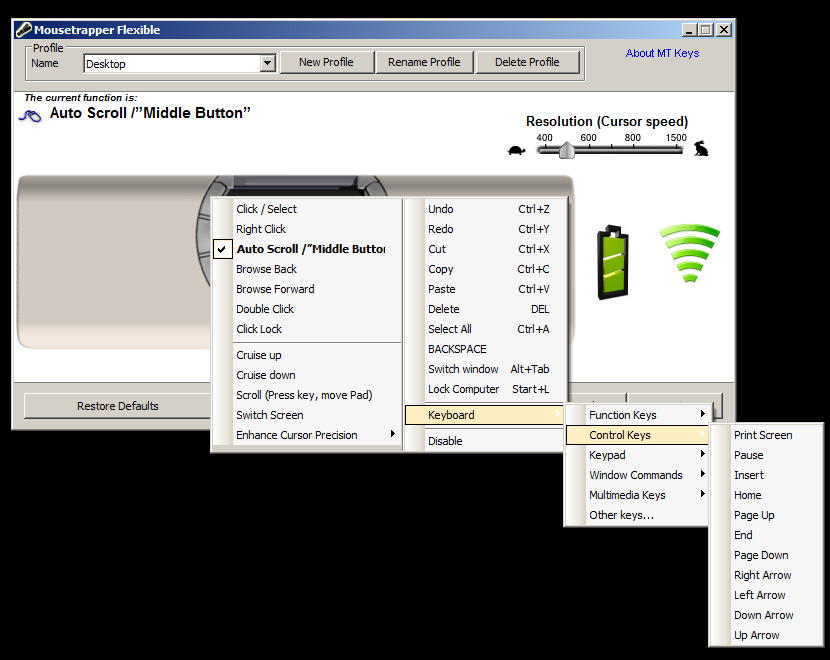Select Browse Forward menu item

click(307, 289)
